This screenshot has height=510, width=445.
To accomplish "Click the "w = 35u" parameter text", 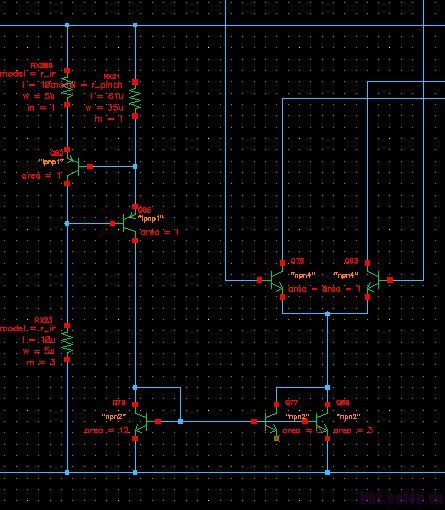I will click(104, 108).
